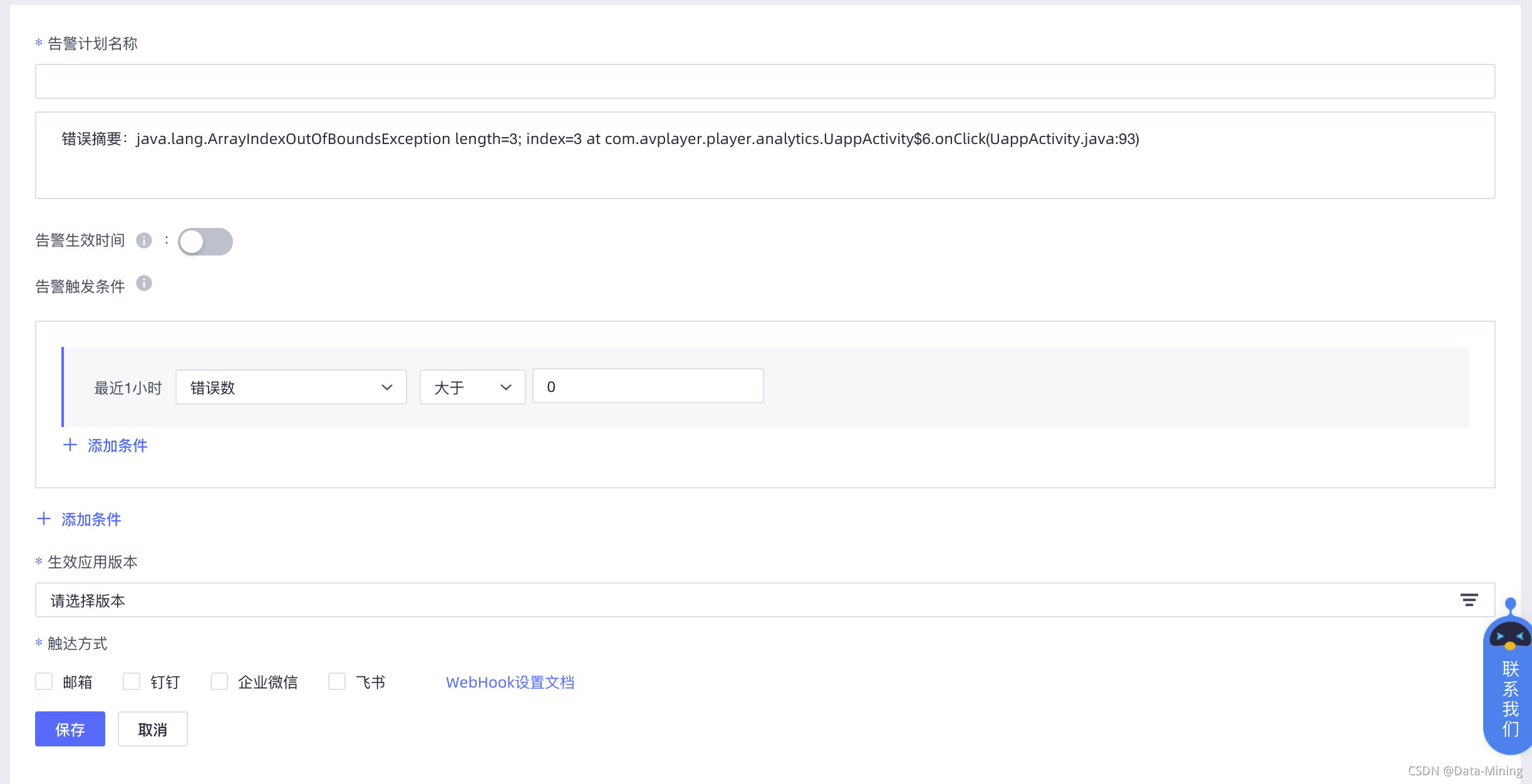
Task: Click the 保存 button
Action: coord(70,729)
